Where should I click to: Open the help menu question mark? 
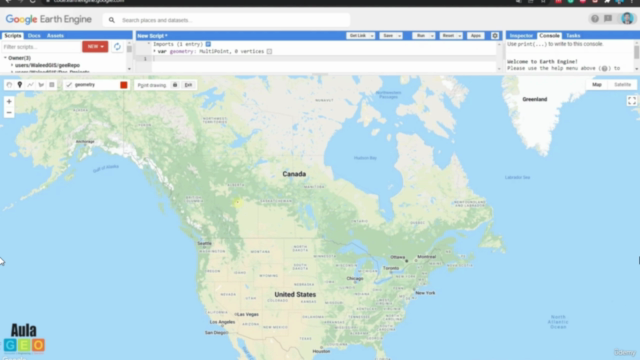595,19
